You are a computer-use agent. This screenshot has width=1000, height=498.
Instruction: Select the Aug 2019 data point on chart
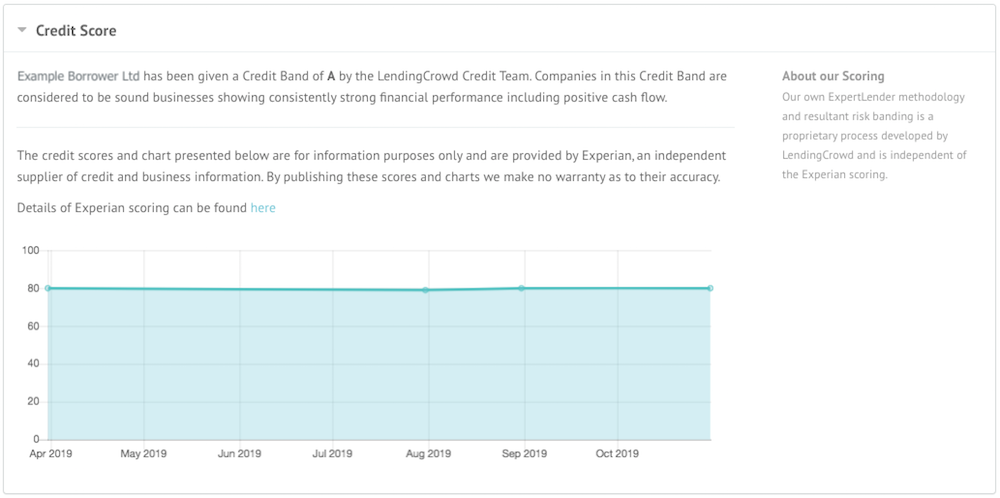coord(425,290)
